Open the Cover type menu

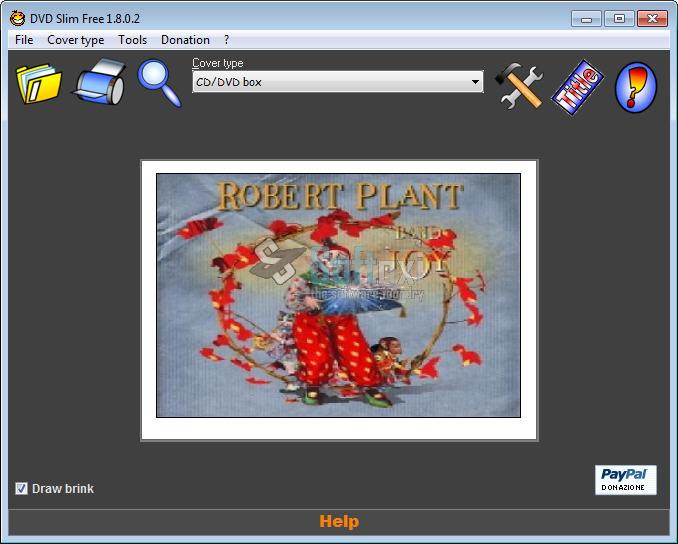click(x=76, y=40)
